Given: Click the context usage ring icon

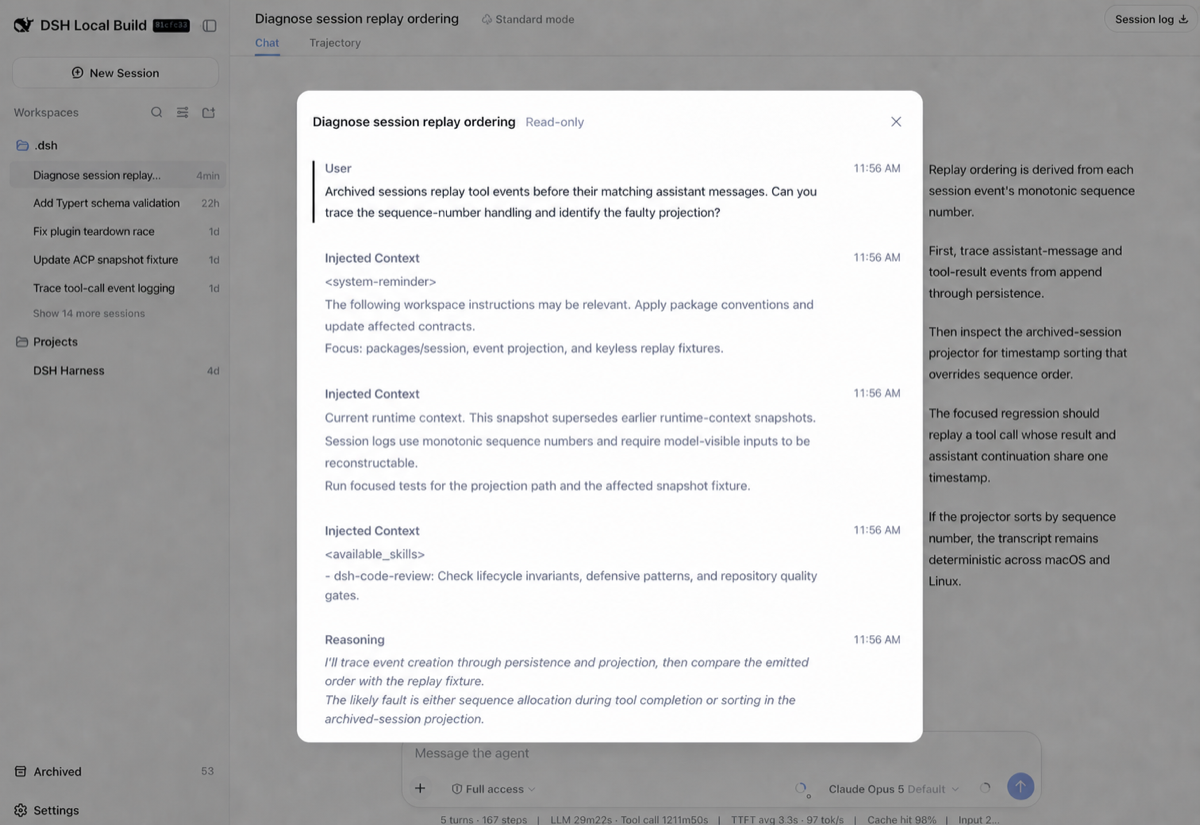Looking at the screenshot, I should tap(801, 788).
